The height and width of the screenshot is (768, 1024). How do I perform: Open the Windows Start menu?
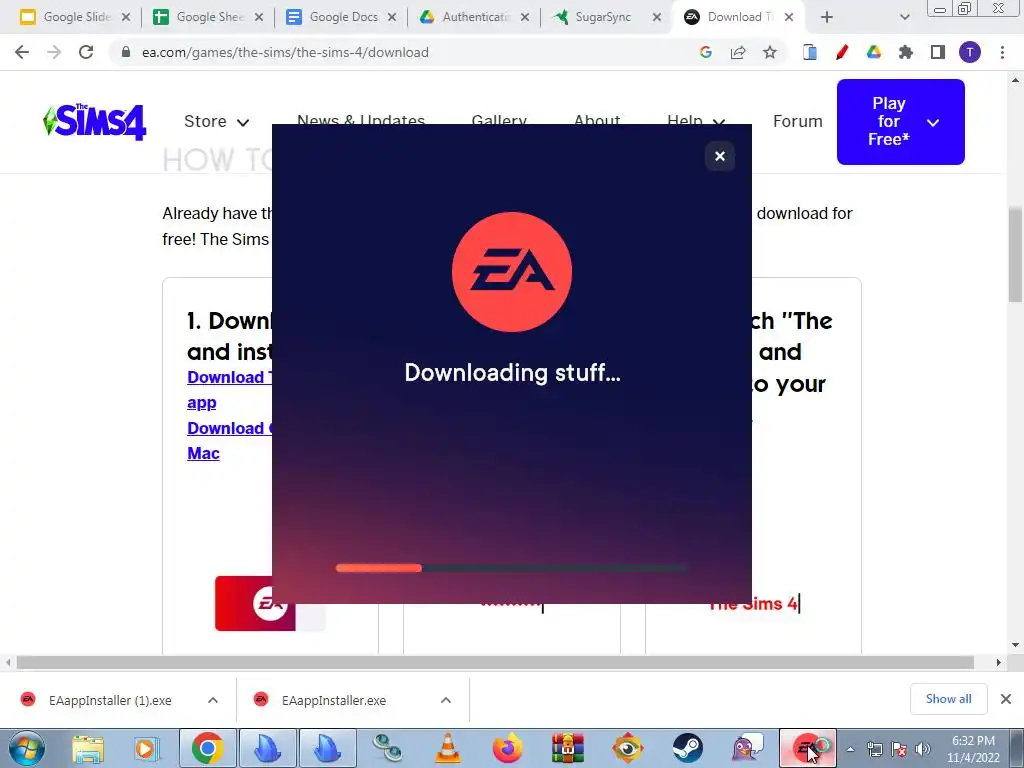click(26, 748)
